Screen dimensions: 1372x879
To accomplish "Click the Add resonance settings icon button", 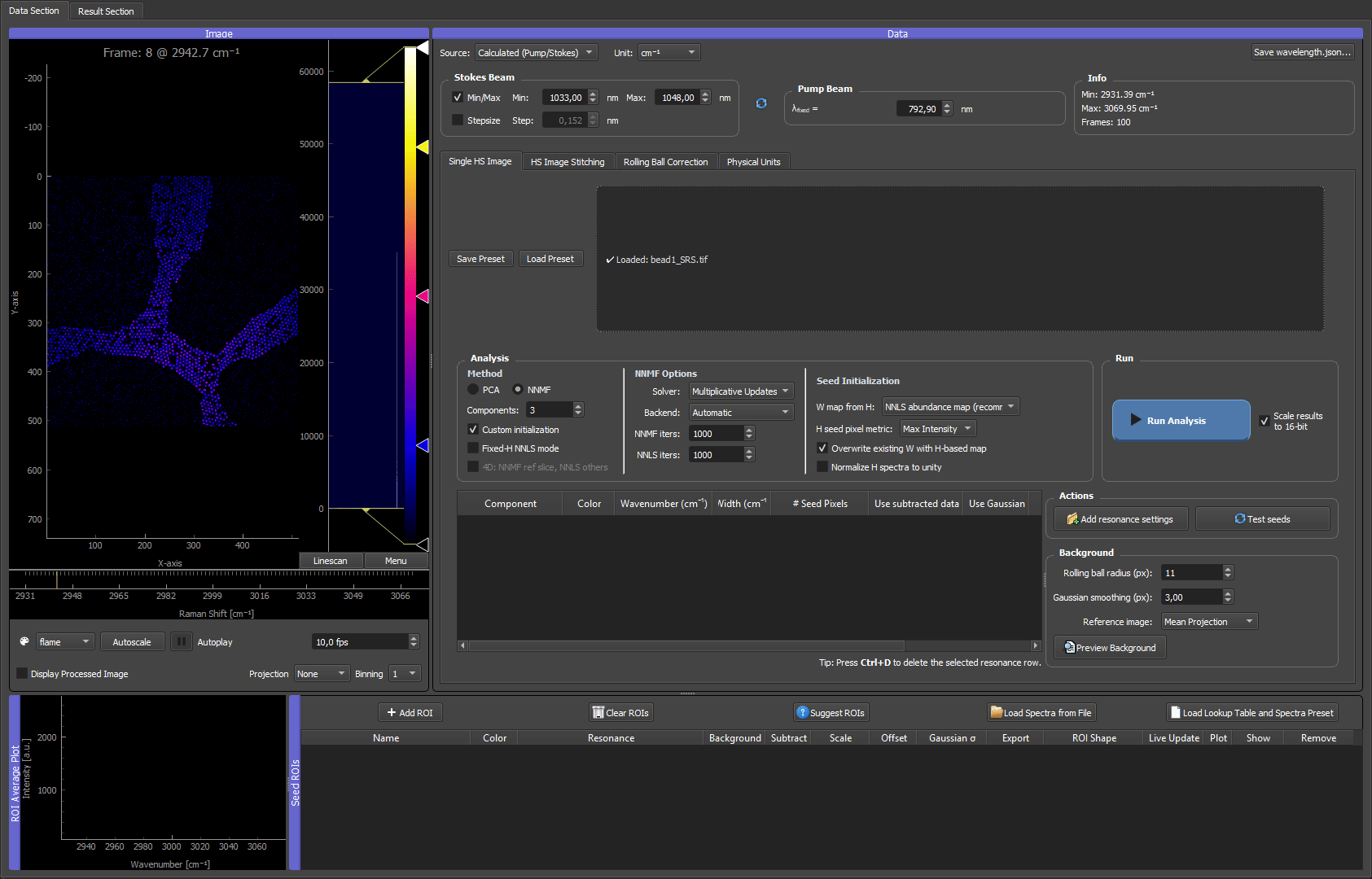I will [1120, 519].
